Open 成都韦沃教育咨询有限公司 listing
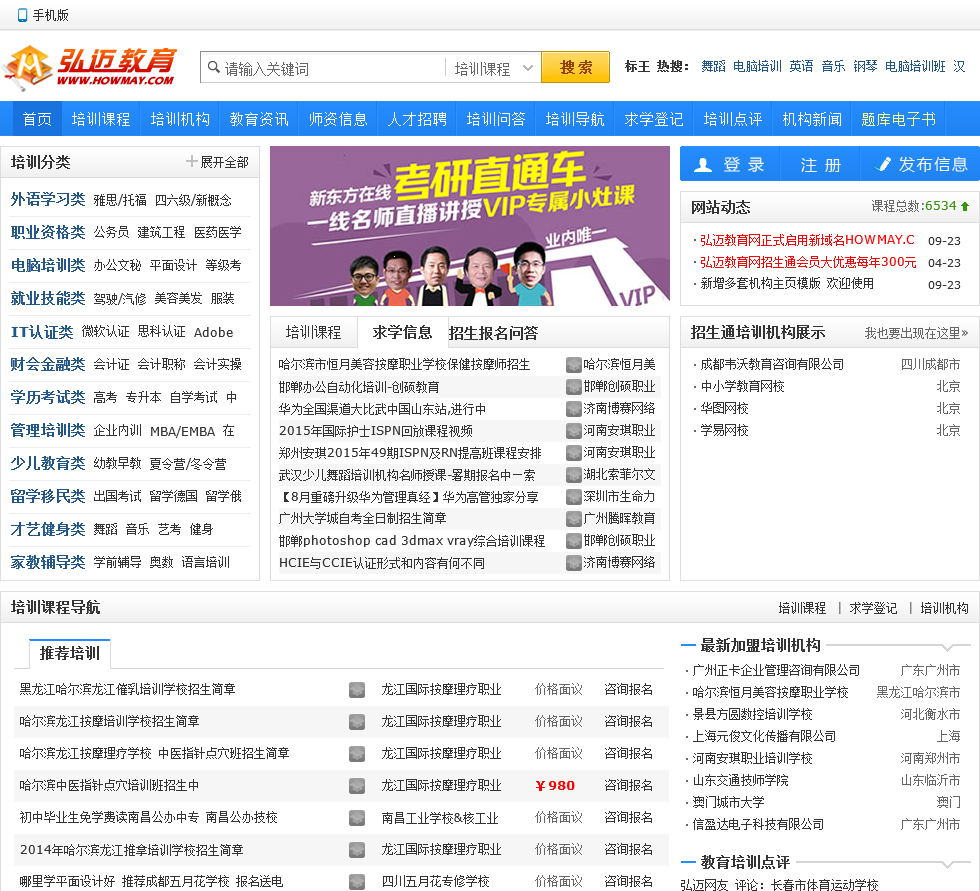The width and height of the screenshot is (980, 891). 772,364
